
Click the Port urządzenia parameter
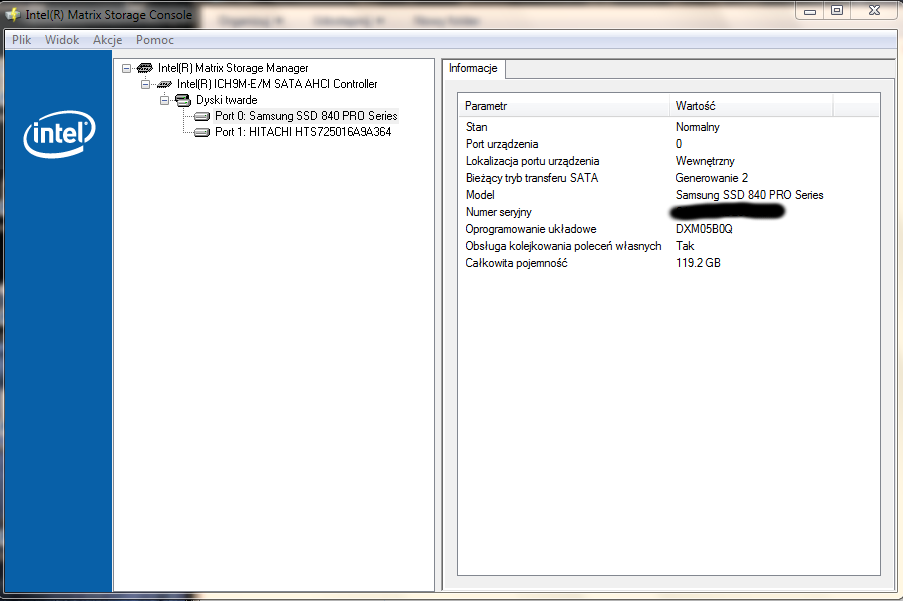502,144
